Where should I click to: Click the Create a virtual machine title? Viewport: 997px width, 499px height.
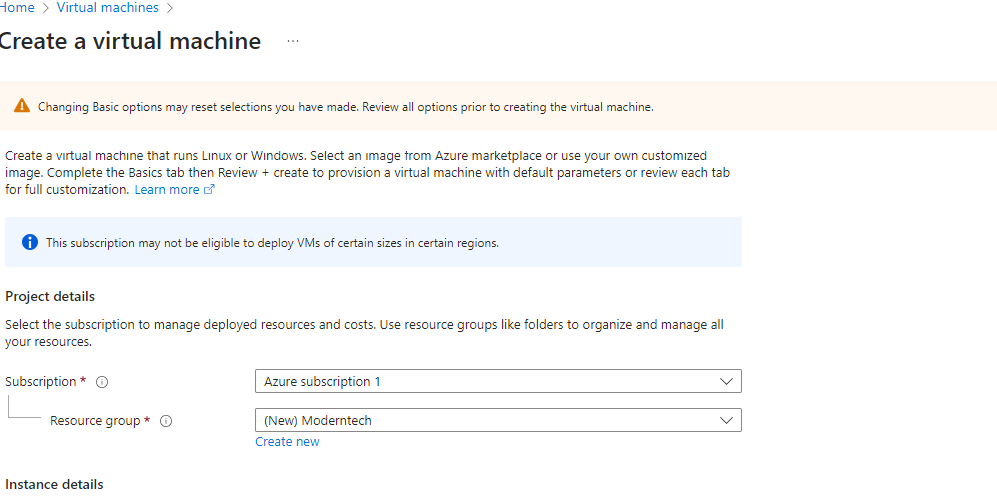click(130, 41)
